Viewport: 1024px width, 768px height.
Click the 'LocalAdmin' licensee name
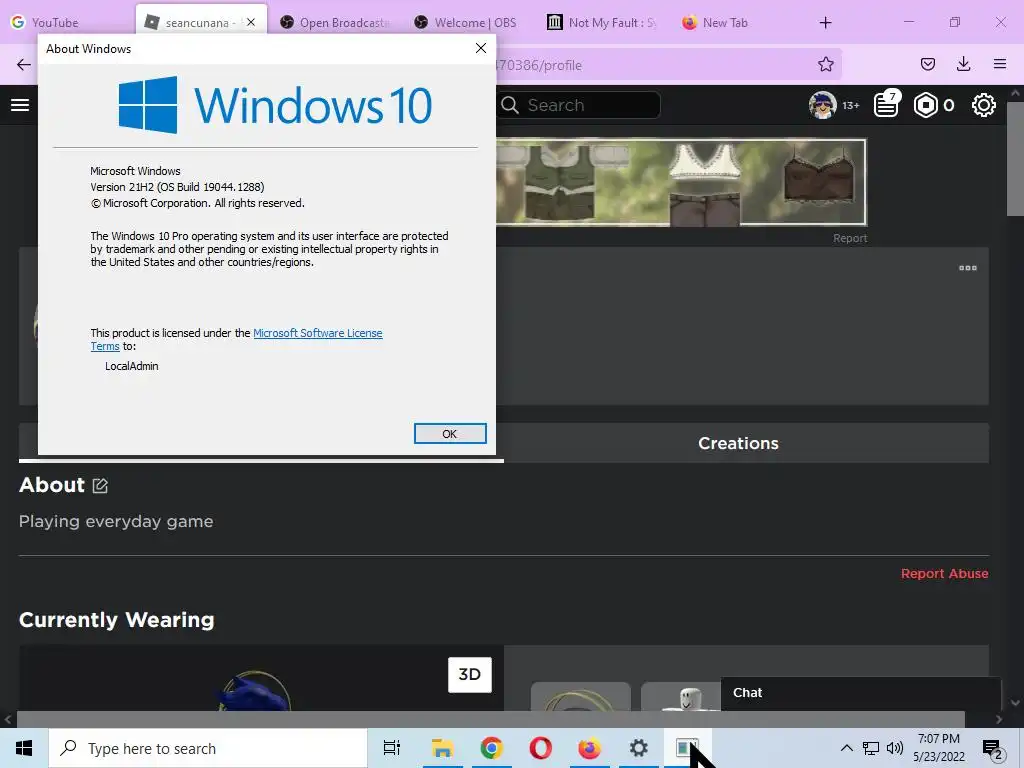pyautogui.click(x=132, y=366)
